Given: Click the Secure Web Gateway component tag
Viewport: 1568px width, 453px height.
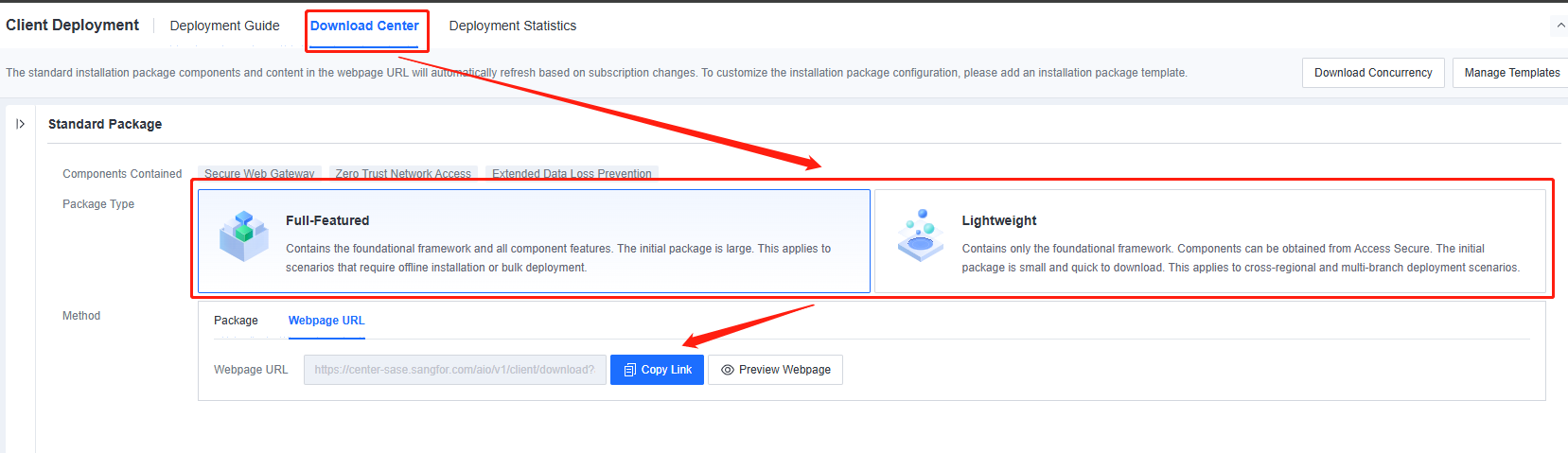Looking at the screenshot, I should coord(259,173).
